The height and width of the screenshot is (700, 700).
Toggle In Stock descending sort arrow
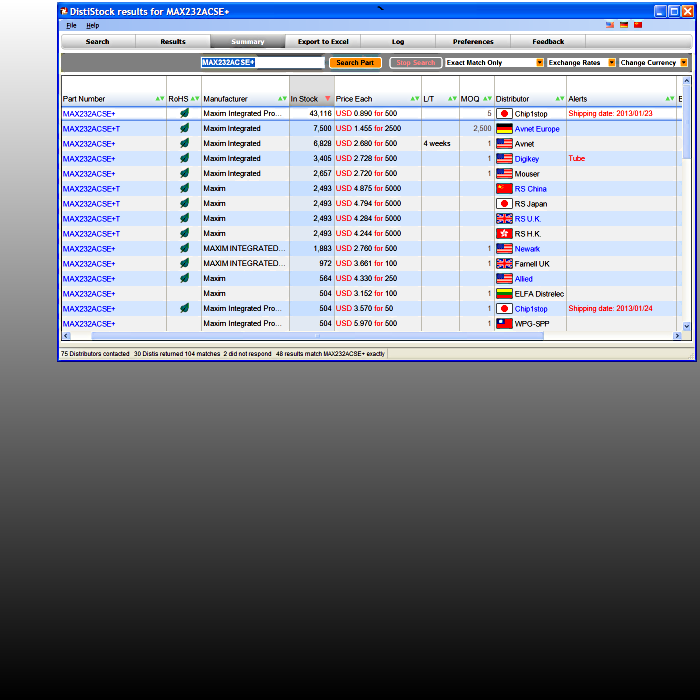coord(328,99)
